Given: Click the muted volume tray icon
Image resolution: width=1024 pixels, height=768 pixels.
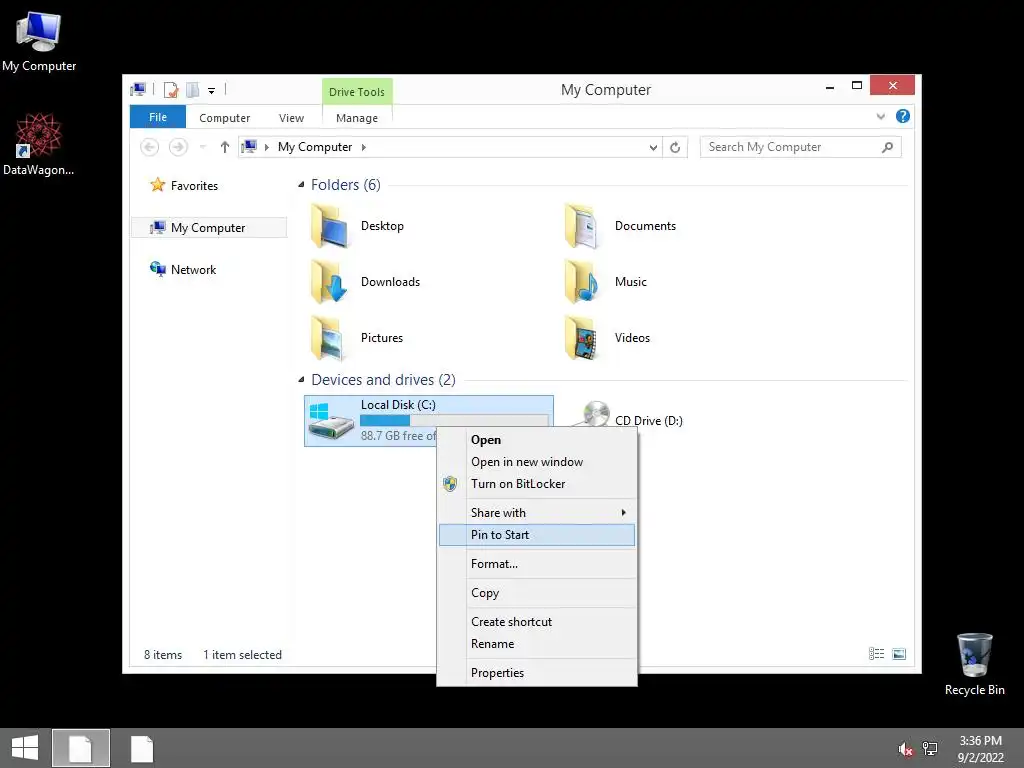Looking at the screenshot, I should (x=906, y=749).
